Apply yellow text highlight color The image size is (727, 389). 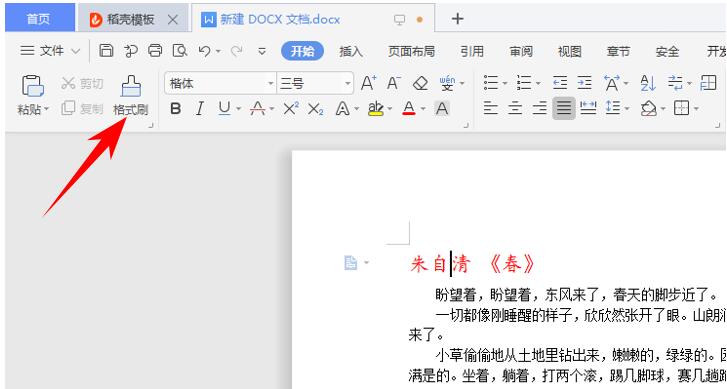(376, 108)
